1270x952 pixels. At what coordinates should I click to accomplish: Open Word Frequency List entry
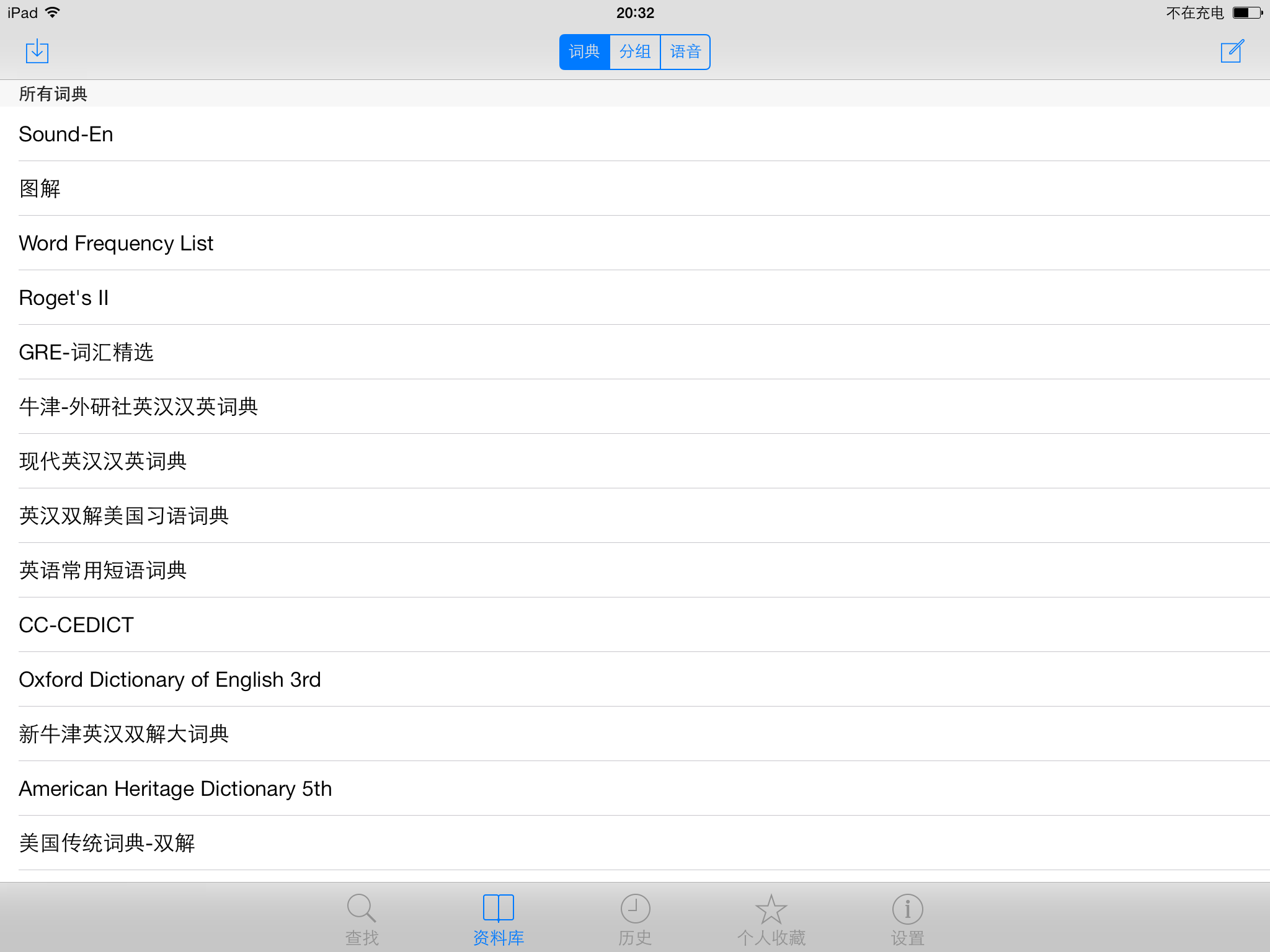[x=635, y=243]
